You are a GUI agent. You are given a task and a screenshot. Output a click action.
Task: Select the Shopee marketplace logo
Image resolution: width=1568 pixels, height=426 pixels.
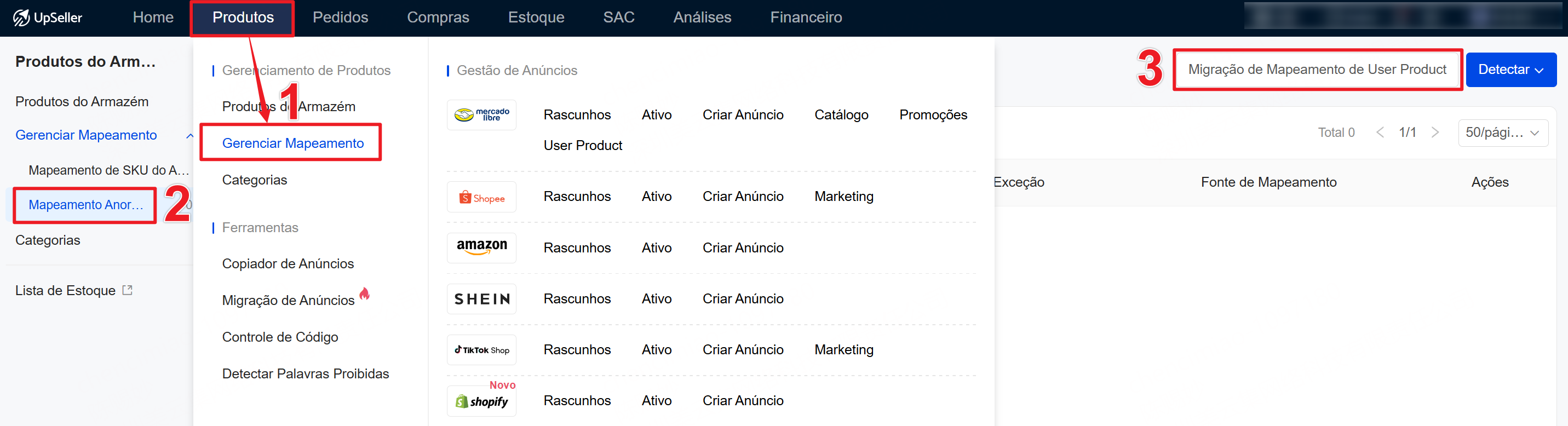[x=481, y=197]
